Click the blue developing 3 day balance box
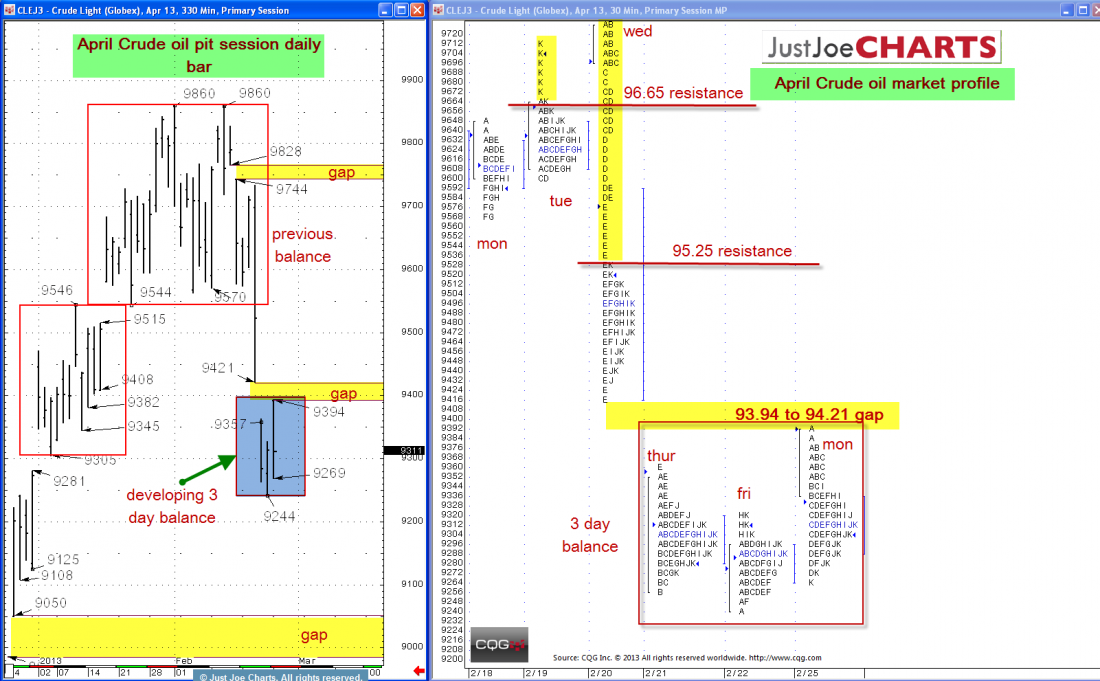This screenshot has height=681, width=1100. [x=270, y=446]
